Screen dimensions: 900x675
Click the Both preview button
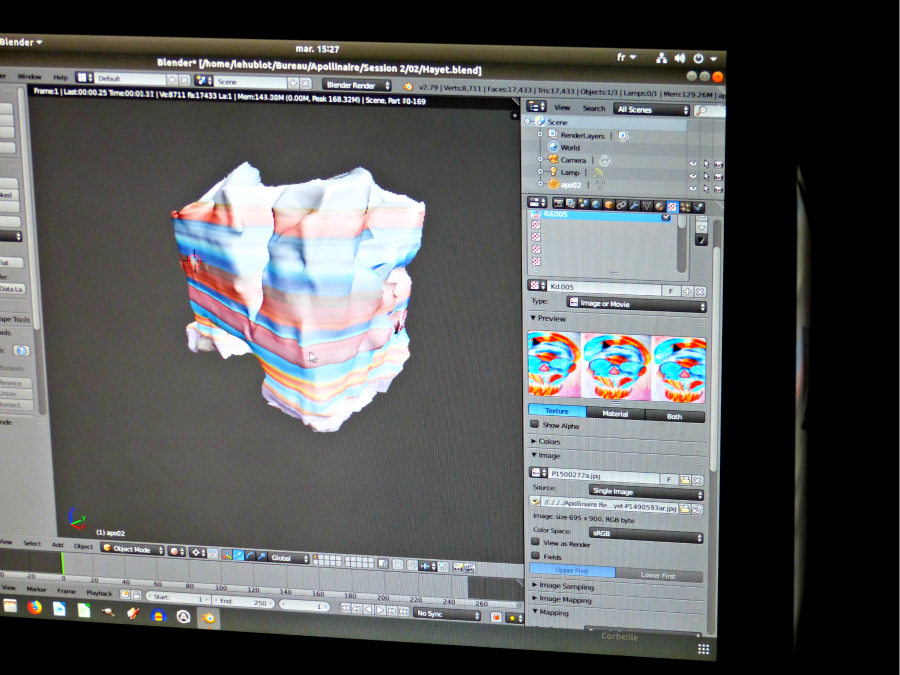click(674, 415)
